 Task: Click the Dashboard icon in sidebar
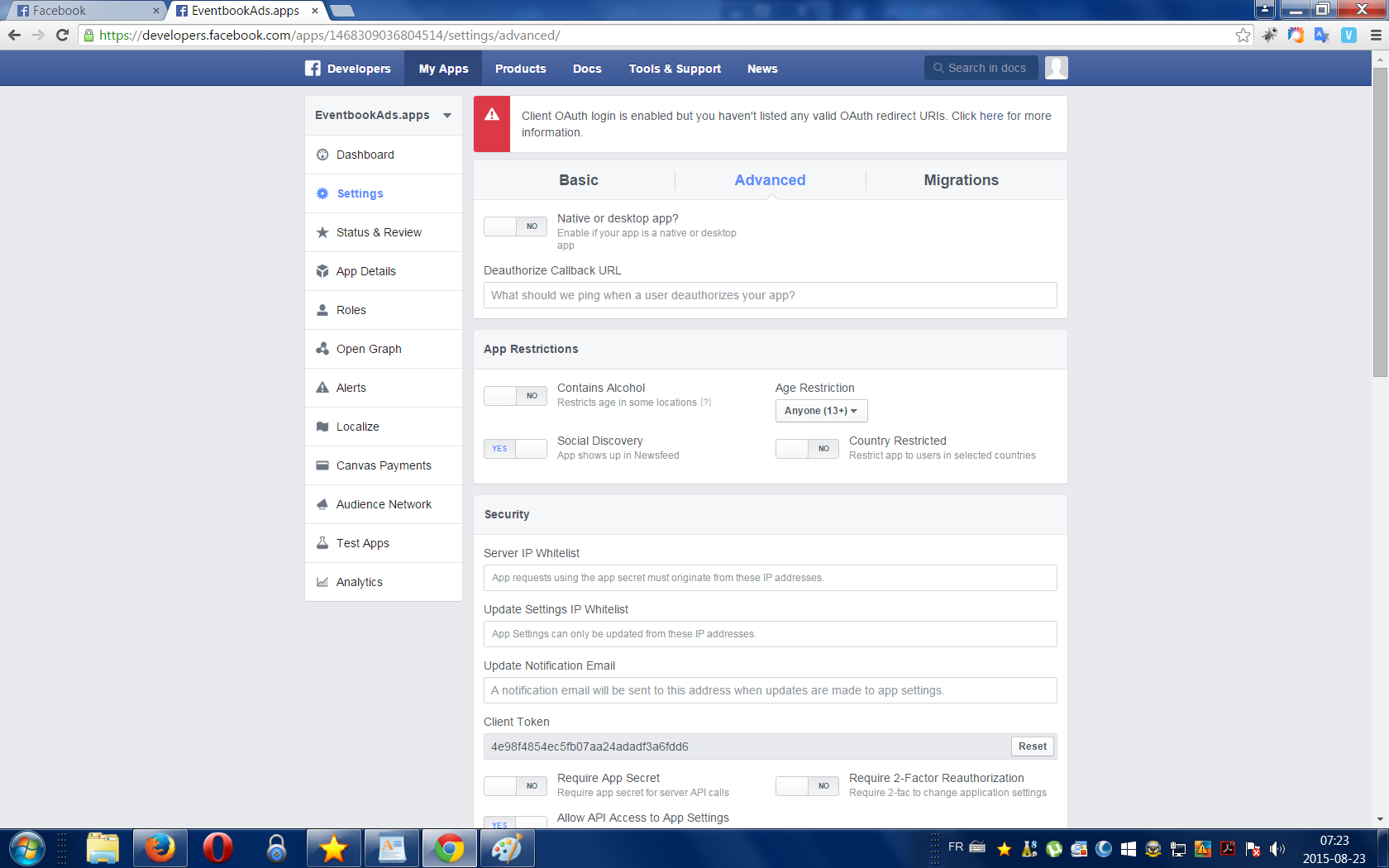[322, 155]
